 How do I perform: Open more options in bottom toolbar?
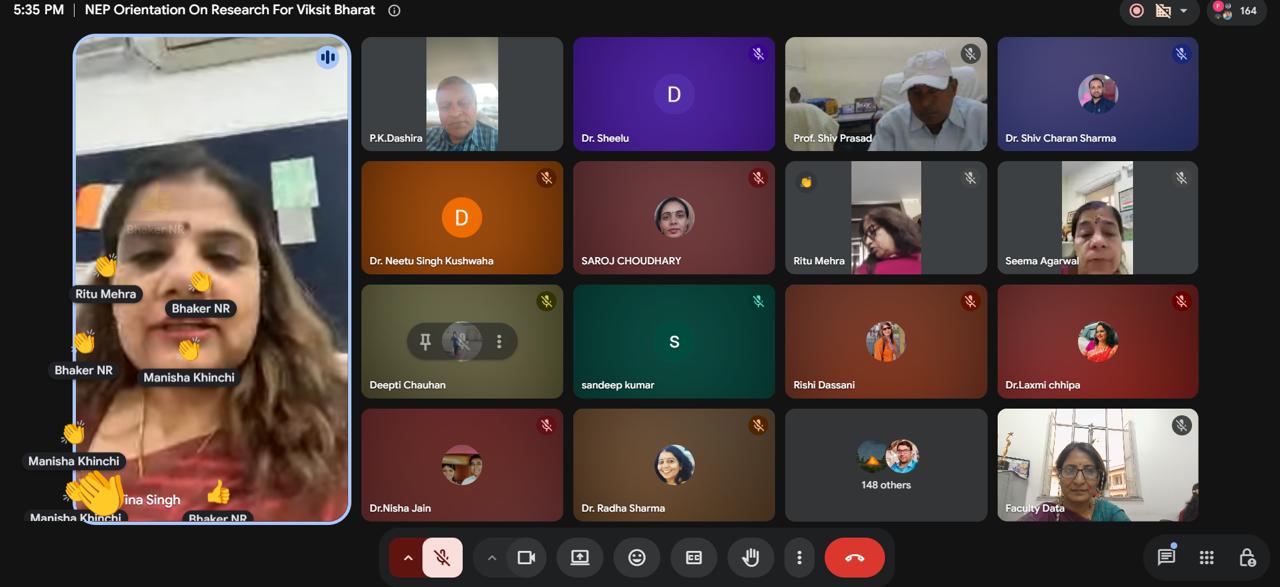point(799,558)
